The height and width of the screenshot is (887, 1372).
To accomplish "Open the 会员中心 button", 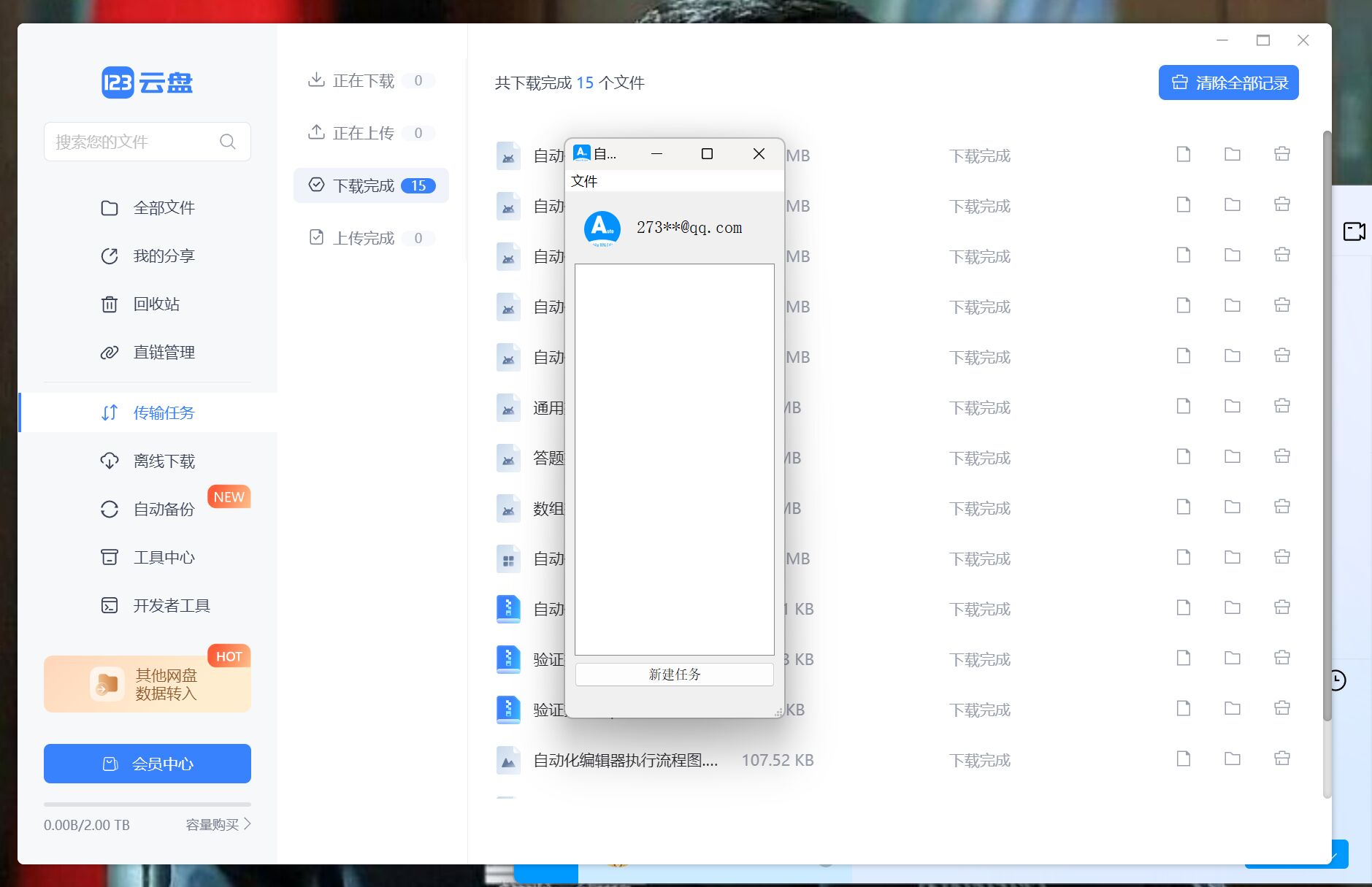I will click(147, 764).
